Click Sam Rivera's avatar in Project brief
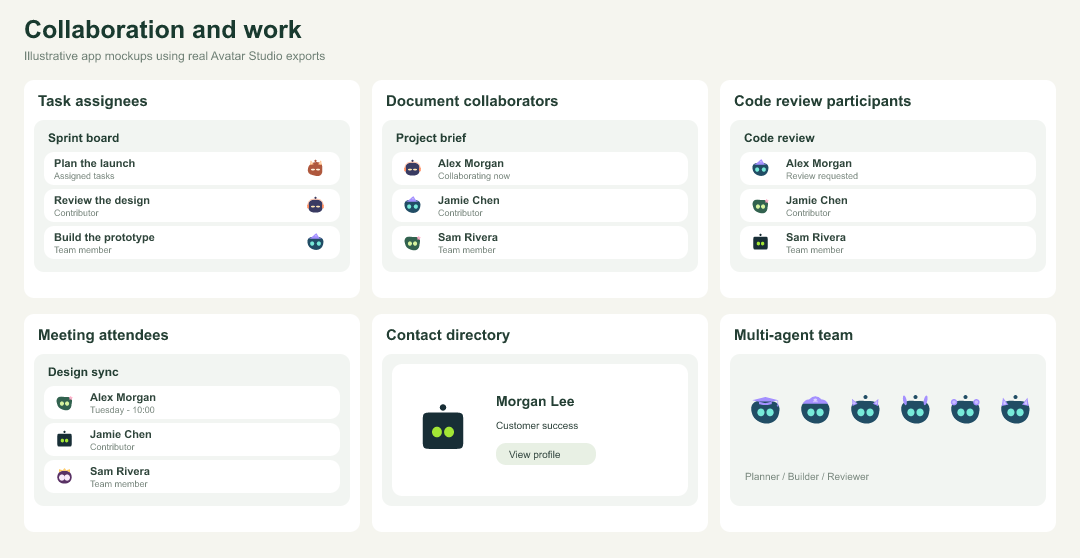Viewport: 1080px width, 558px height. coord(413,242)
